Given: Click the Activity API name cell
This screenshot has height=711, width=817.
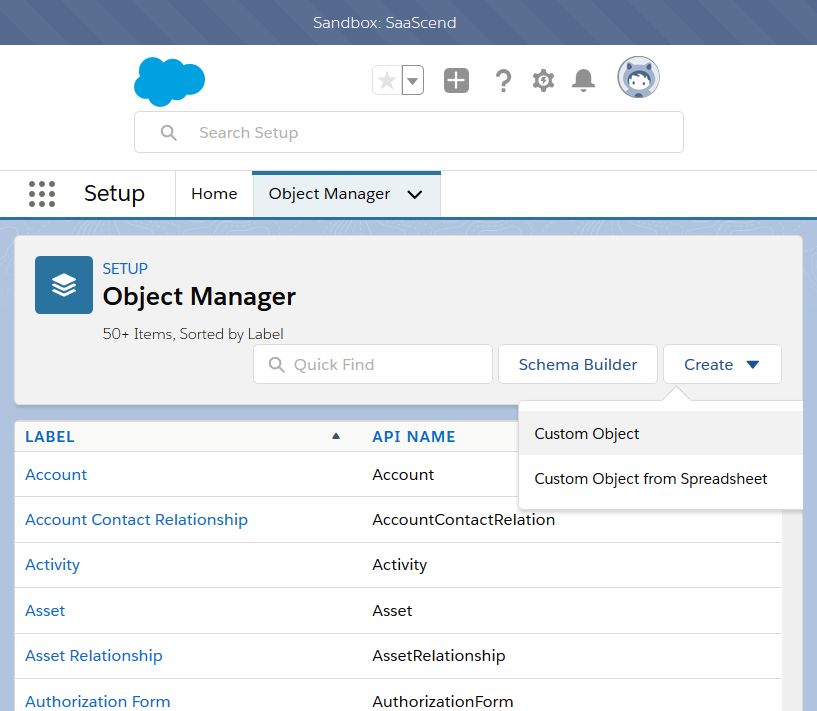Looking at the screenshot, I should (x=400, y=565).
